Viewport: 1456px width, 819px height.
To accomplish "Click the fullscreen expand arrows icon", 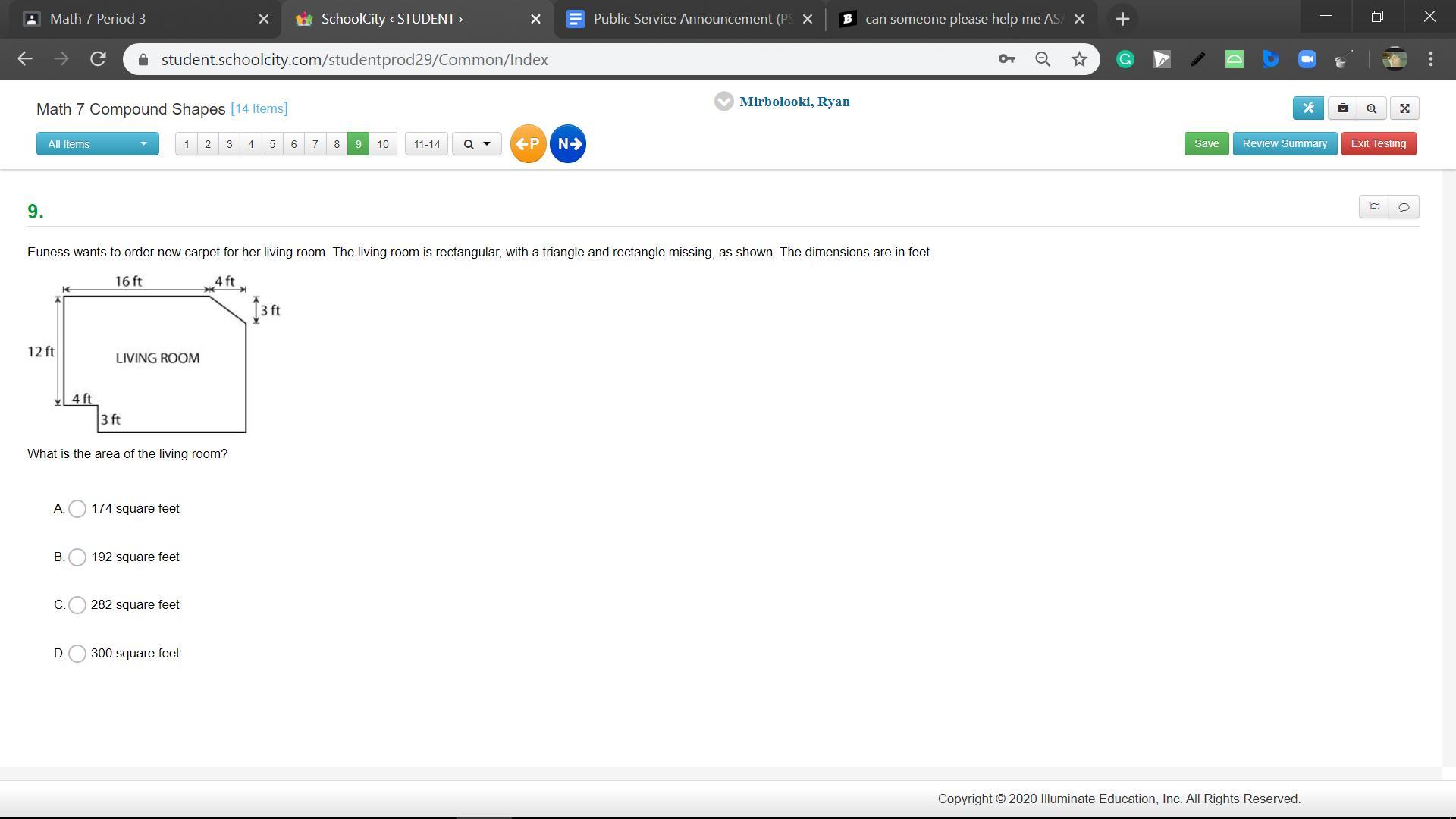I will [x=1404, y=108].
